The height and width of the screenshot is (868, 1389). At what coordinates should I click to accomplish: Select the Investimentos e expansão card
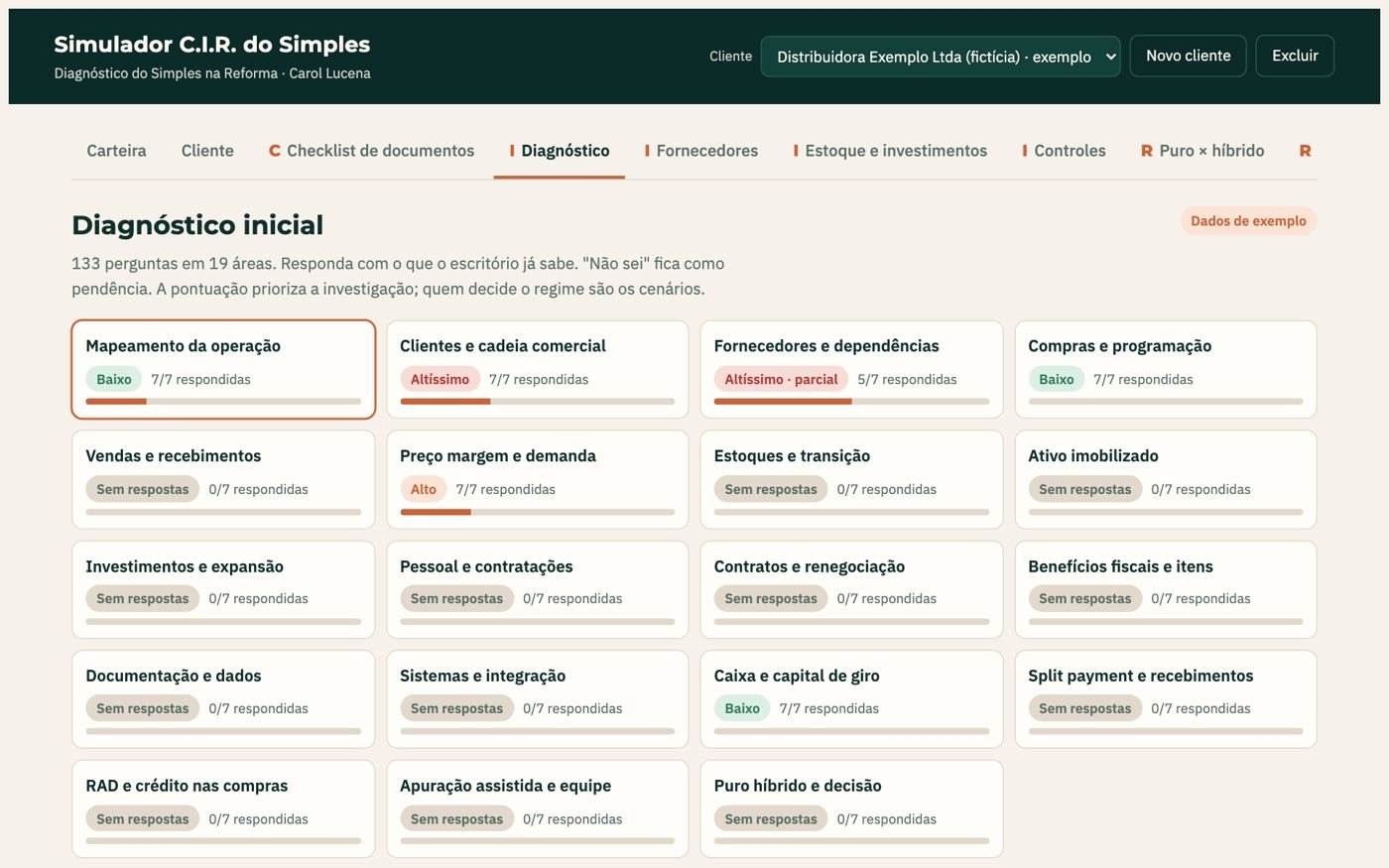[x=223, y=589]
